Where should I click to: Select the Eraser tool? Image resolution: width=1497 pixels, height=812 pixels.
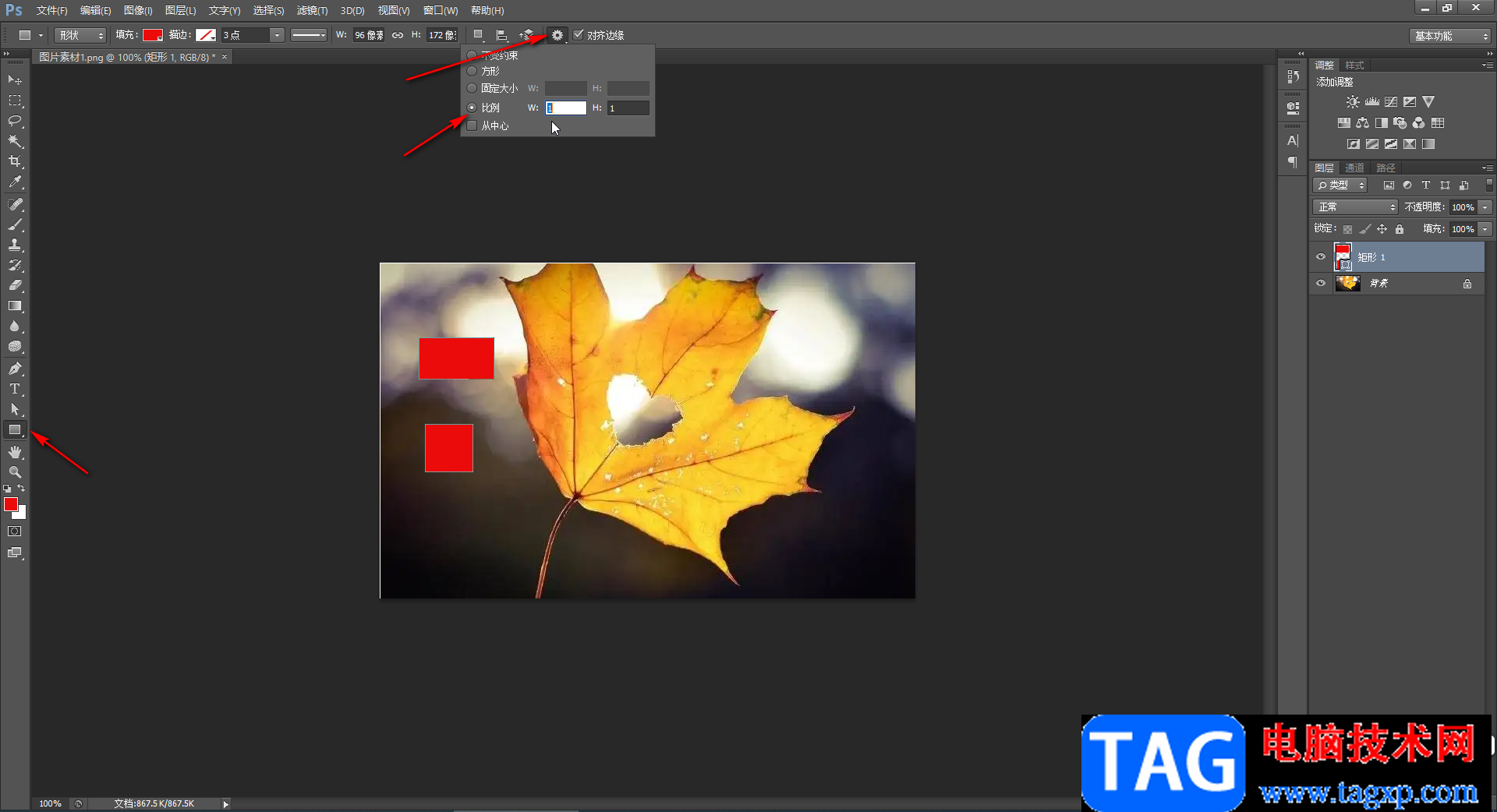click(x=15, y=285)
